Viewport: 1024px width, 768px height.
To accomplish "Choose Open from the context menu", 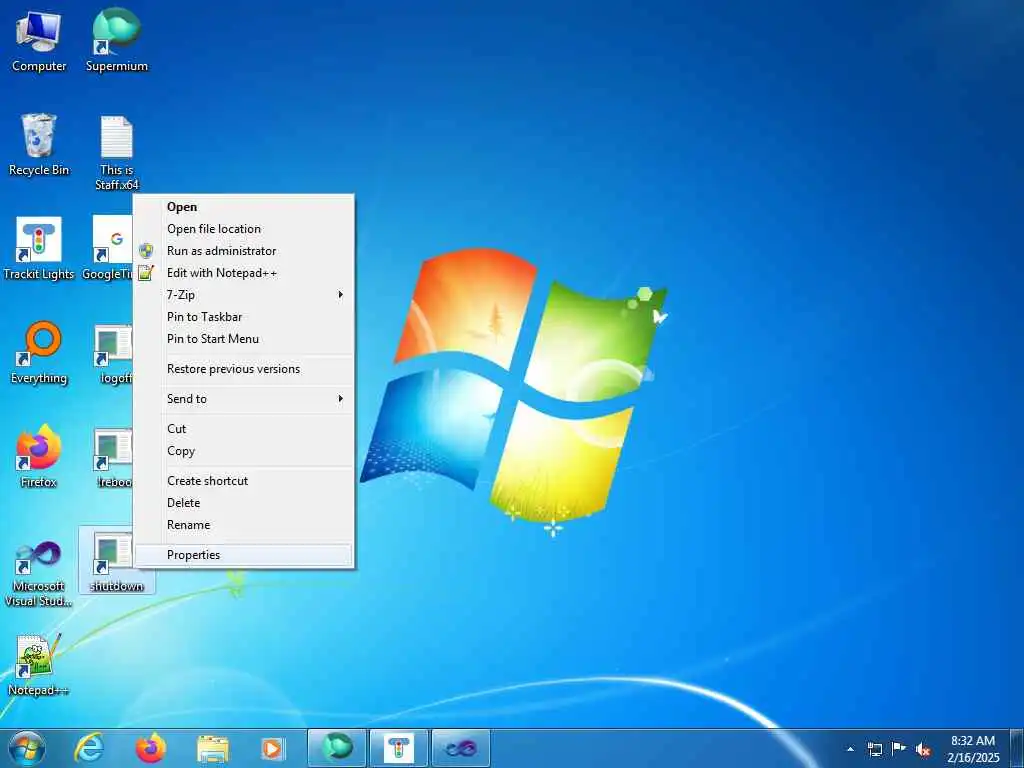I will pyautogui.click(x=244, y=206).
